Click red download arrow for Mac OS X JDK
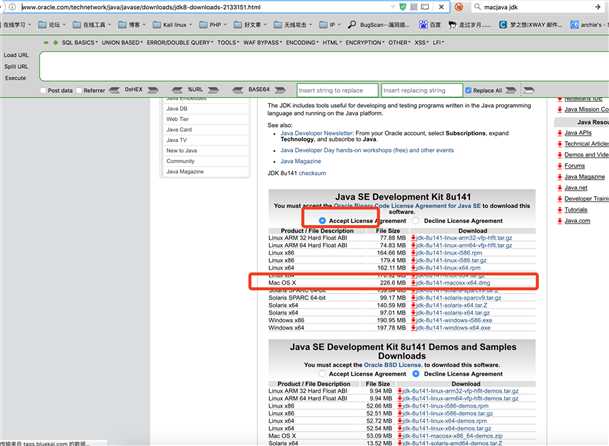This screenshot has width=609, height=446. click(413, 282)
